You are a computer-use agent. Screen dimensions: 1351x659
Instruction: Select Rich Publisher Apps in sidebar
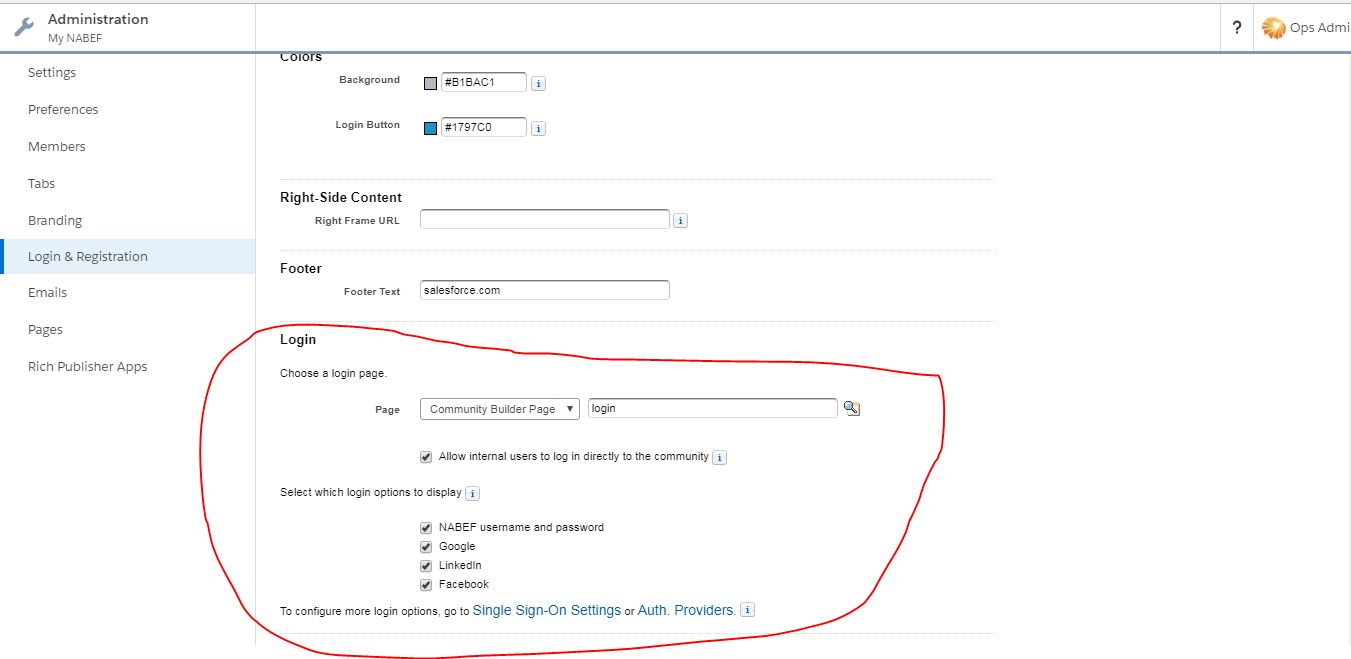(88, 366)
